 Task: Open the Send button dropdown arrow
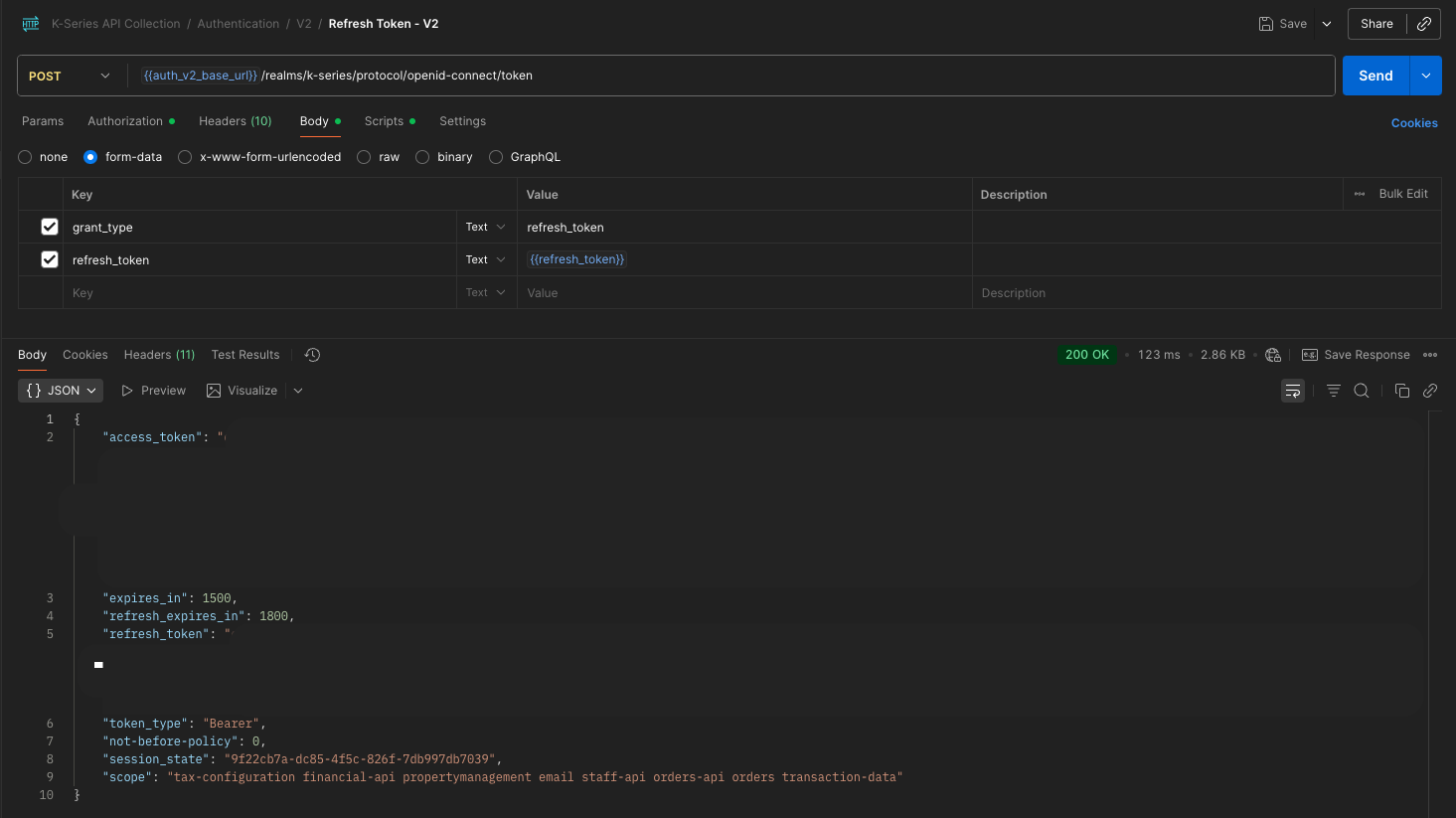(1426, 76)
